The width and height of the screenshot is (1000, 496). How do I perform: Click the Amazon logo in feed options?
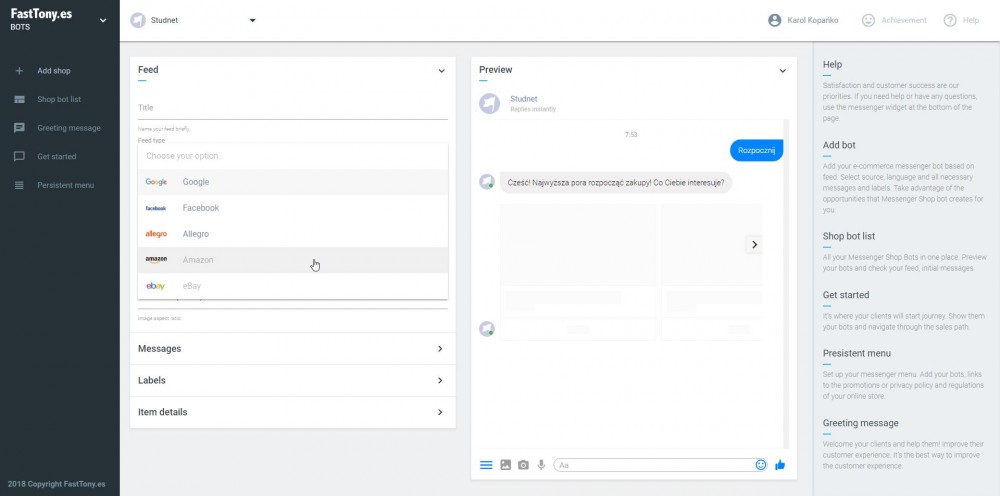[156, 260]
